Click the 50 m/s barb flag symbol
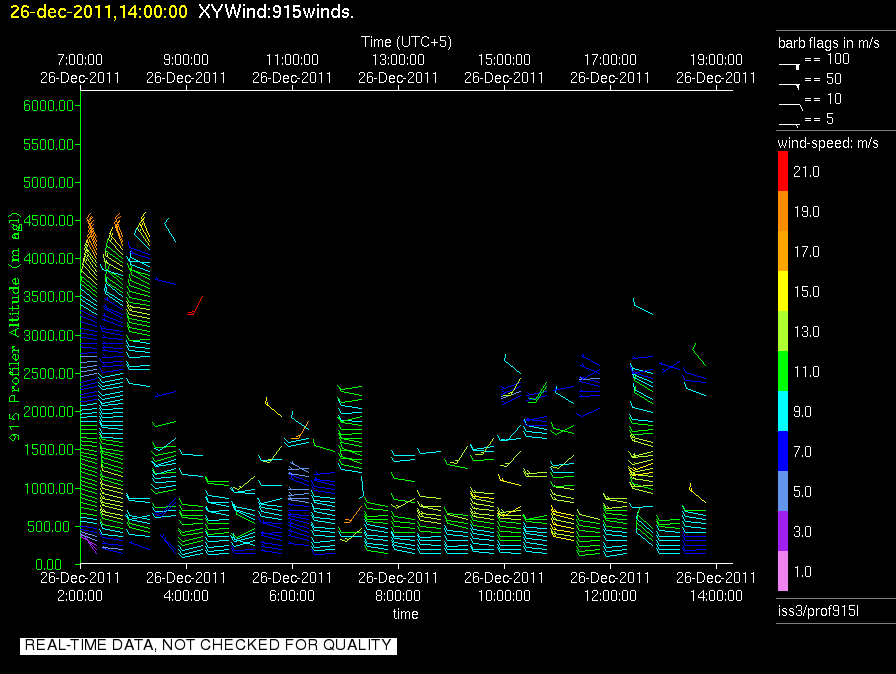The width and height of the screenshot is (896, 674). pos(789,86)
